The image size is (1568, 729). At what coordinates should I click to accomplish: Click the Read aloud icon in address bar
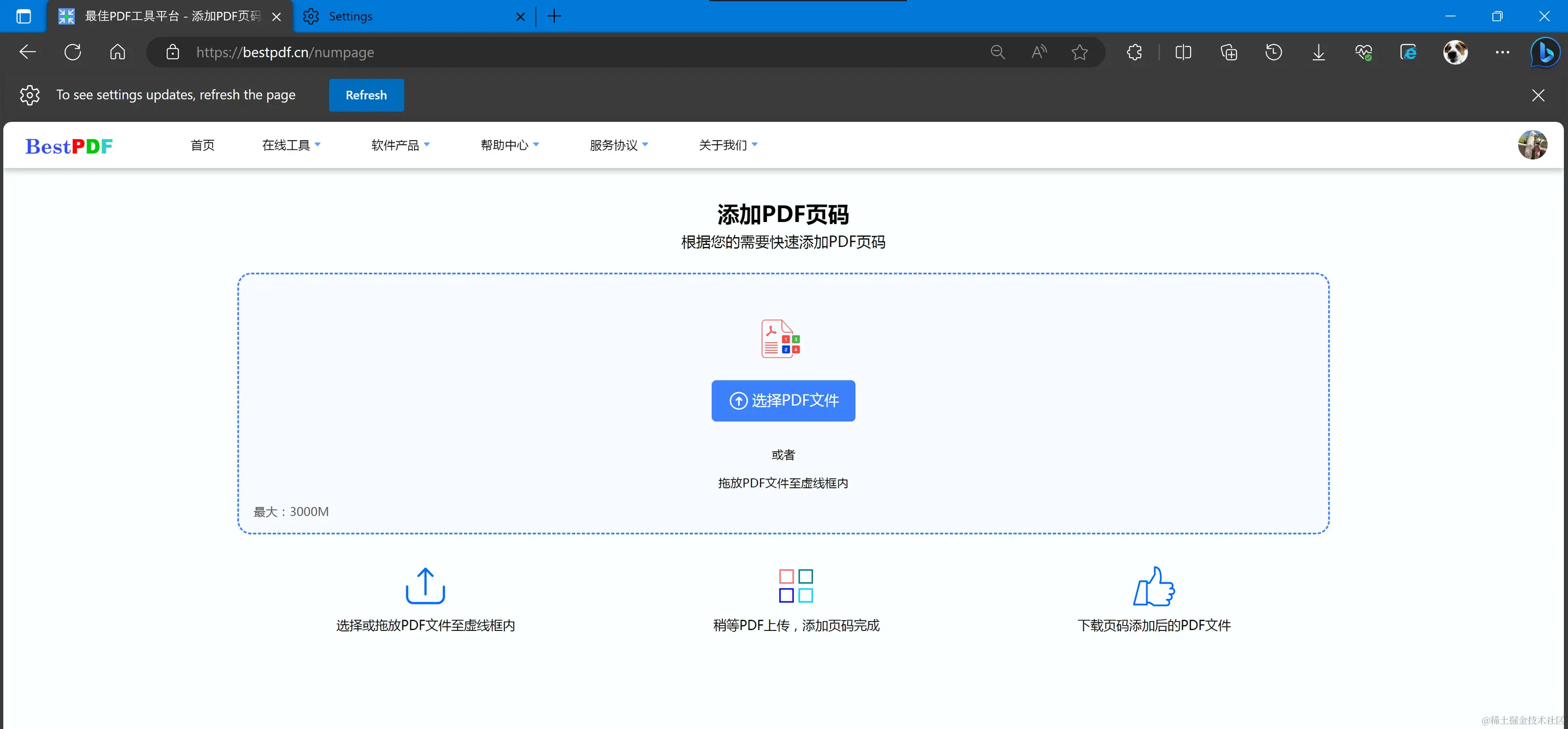pyautogui.click(x=1039, y=52)
